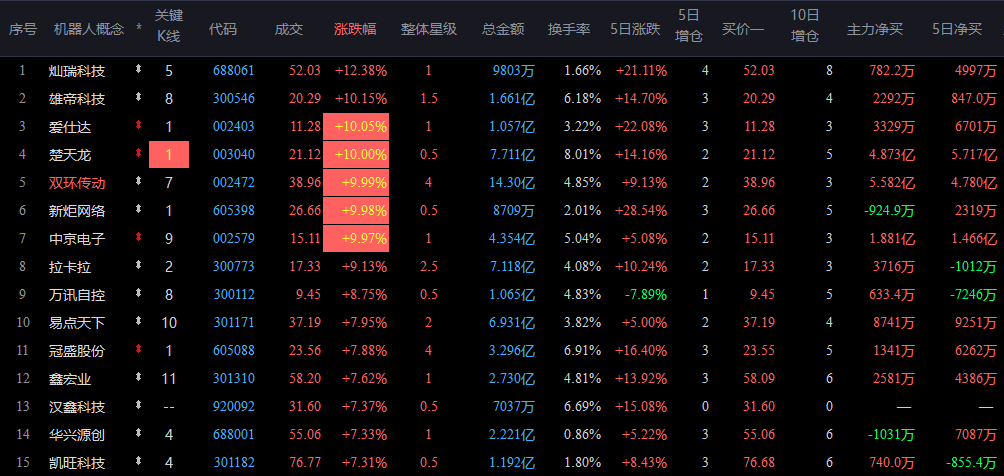1004x476 pixels.
Task: Select stock name 爱仕达
Action: click(70, 127)
